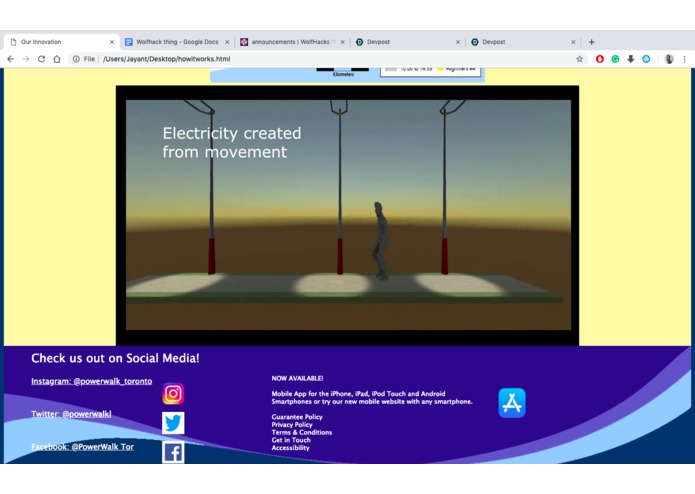This screenshot has width=695, height=494.
Task: Click the address bar URL howitworks.html
Action: 167,59
